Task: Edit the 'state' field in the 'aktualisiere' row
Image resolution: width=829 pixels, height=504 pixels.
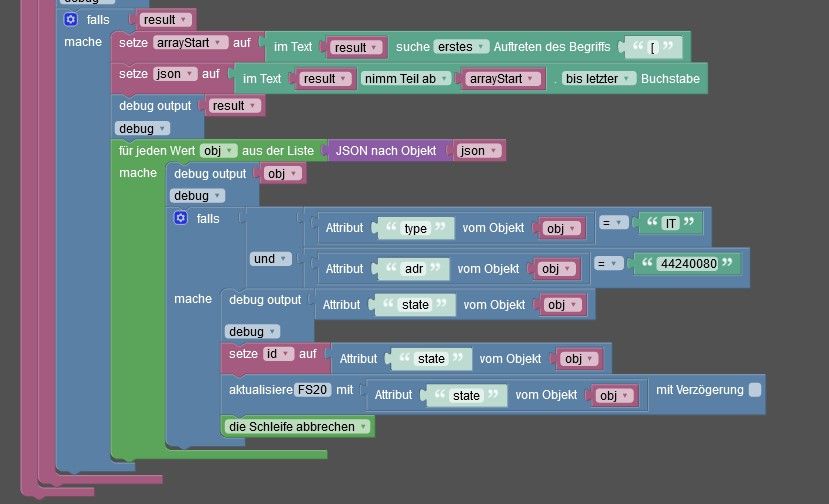Action: (466, 396)
